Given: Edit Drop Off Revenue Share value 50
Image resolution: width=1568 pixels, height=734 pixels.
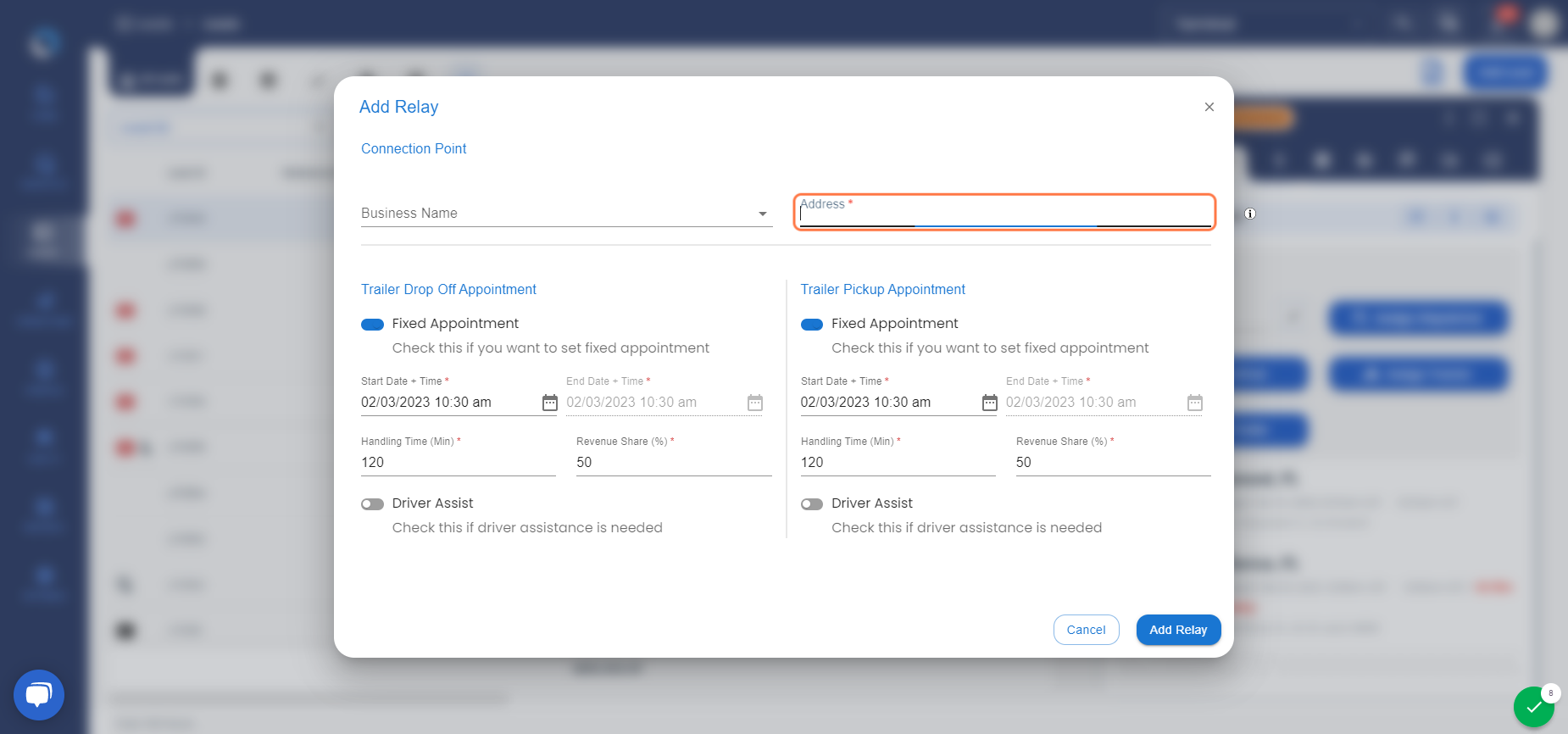Looking at the screenshot, I should 674,463.
